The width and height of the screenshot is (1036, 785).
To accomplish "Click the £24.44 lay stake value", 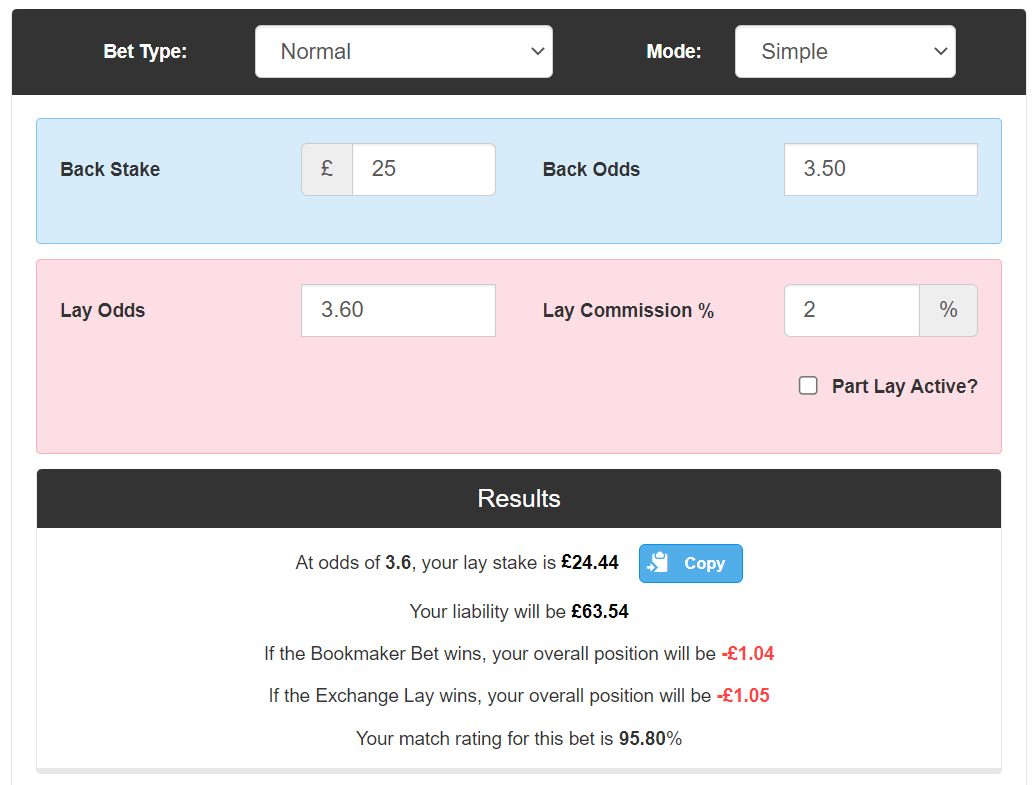I will 590,562.
